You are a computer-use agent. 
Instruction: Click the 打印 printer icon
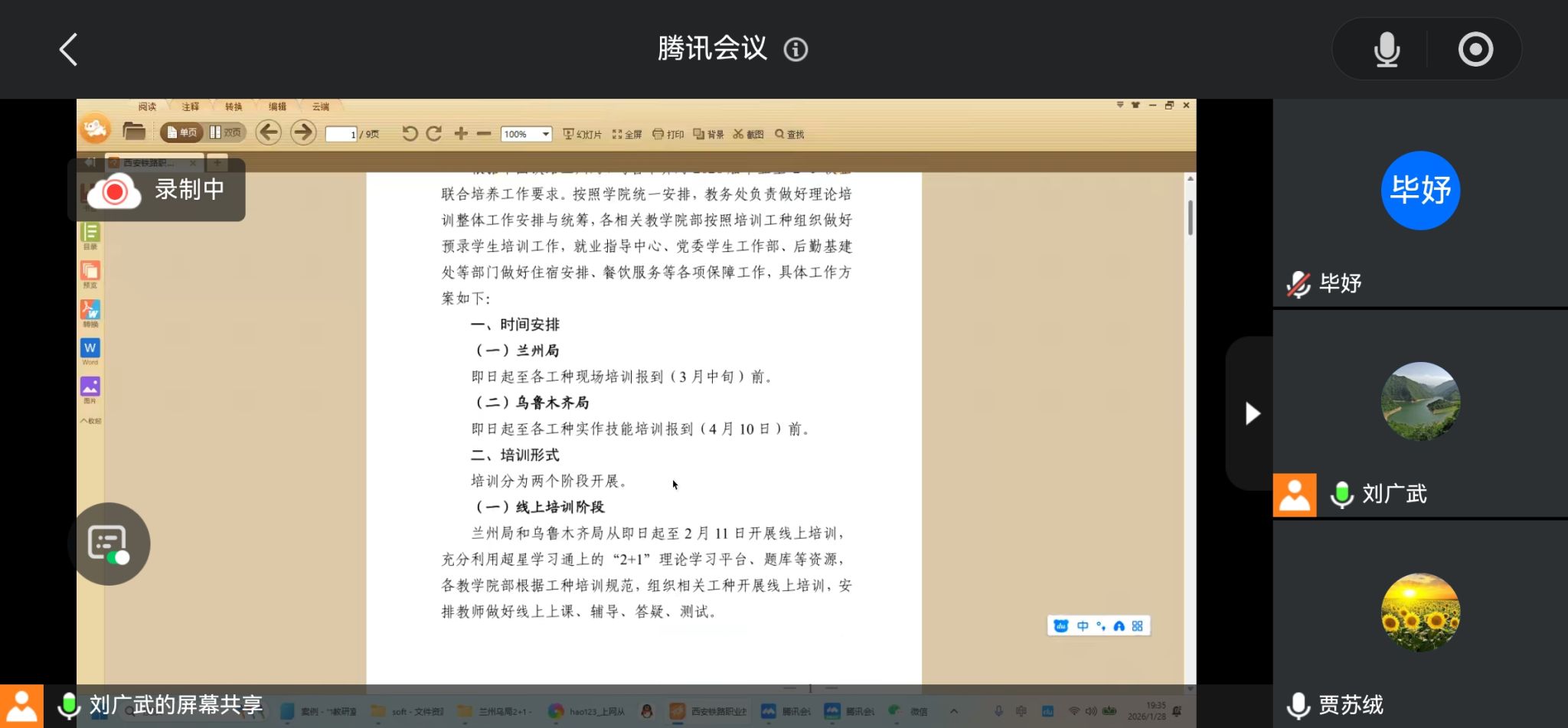coord(668,134)
